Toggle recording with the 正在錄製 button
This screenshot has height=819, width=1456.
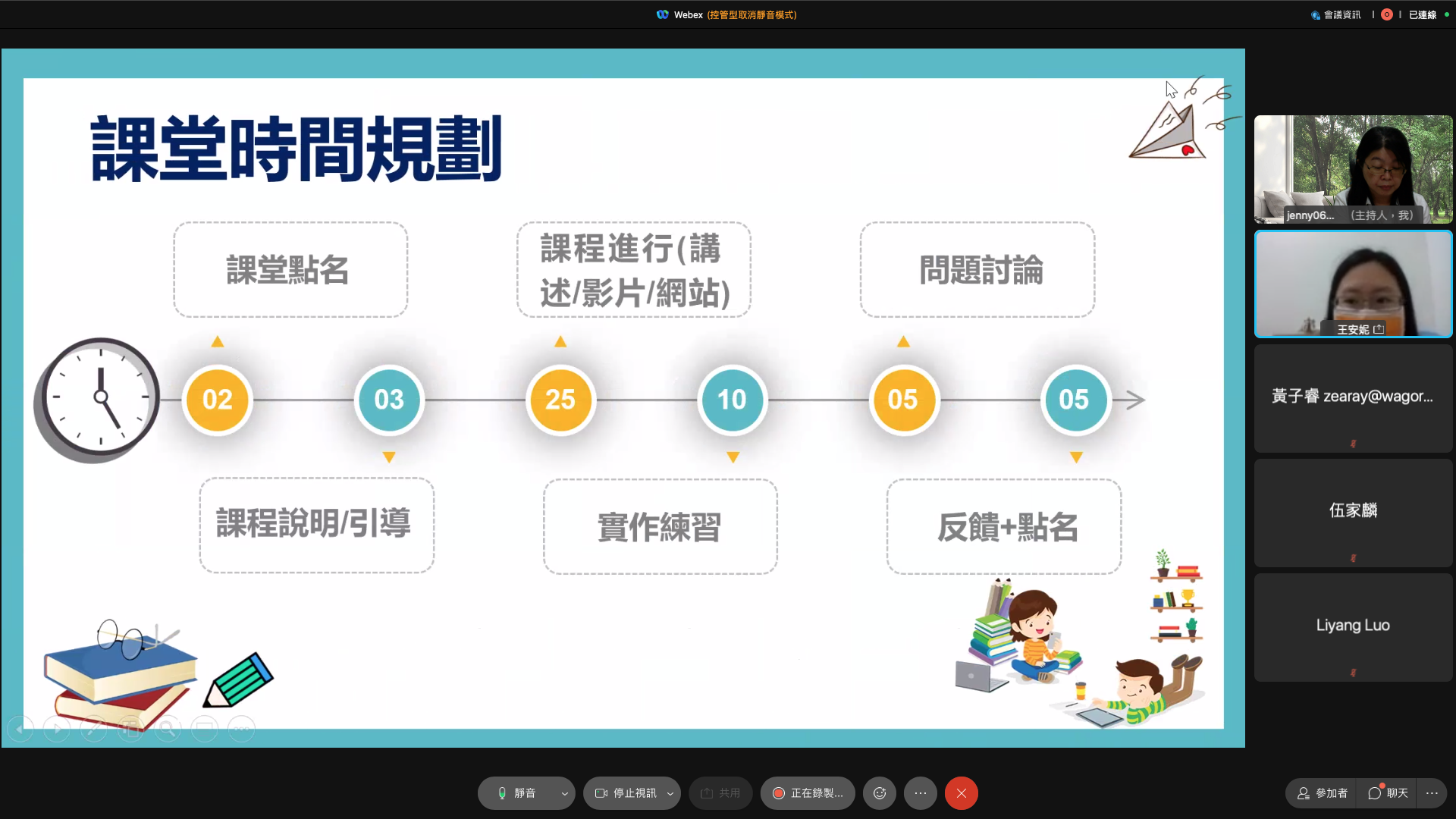(808, 793)
